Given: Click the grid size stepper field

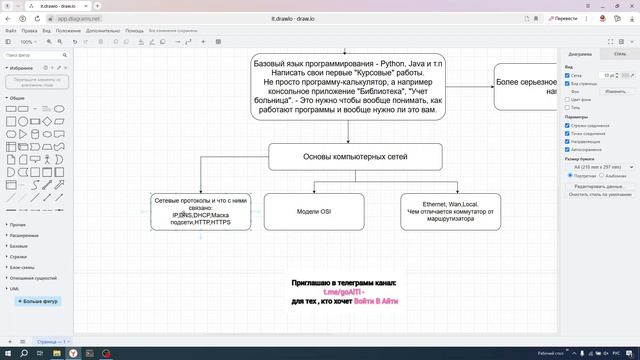Looking at the screenshot, I should tap(609, 76).
